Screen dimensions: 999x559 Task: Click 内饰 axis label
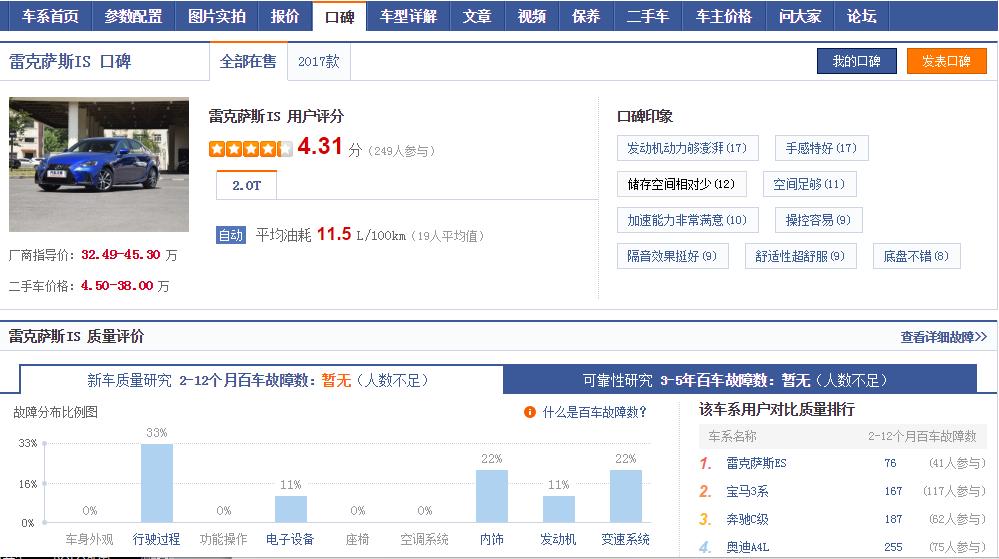(x=492, y=539)
